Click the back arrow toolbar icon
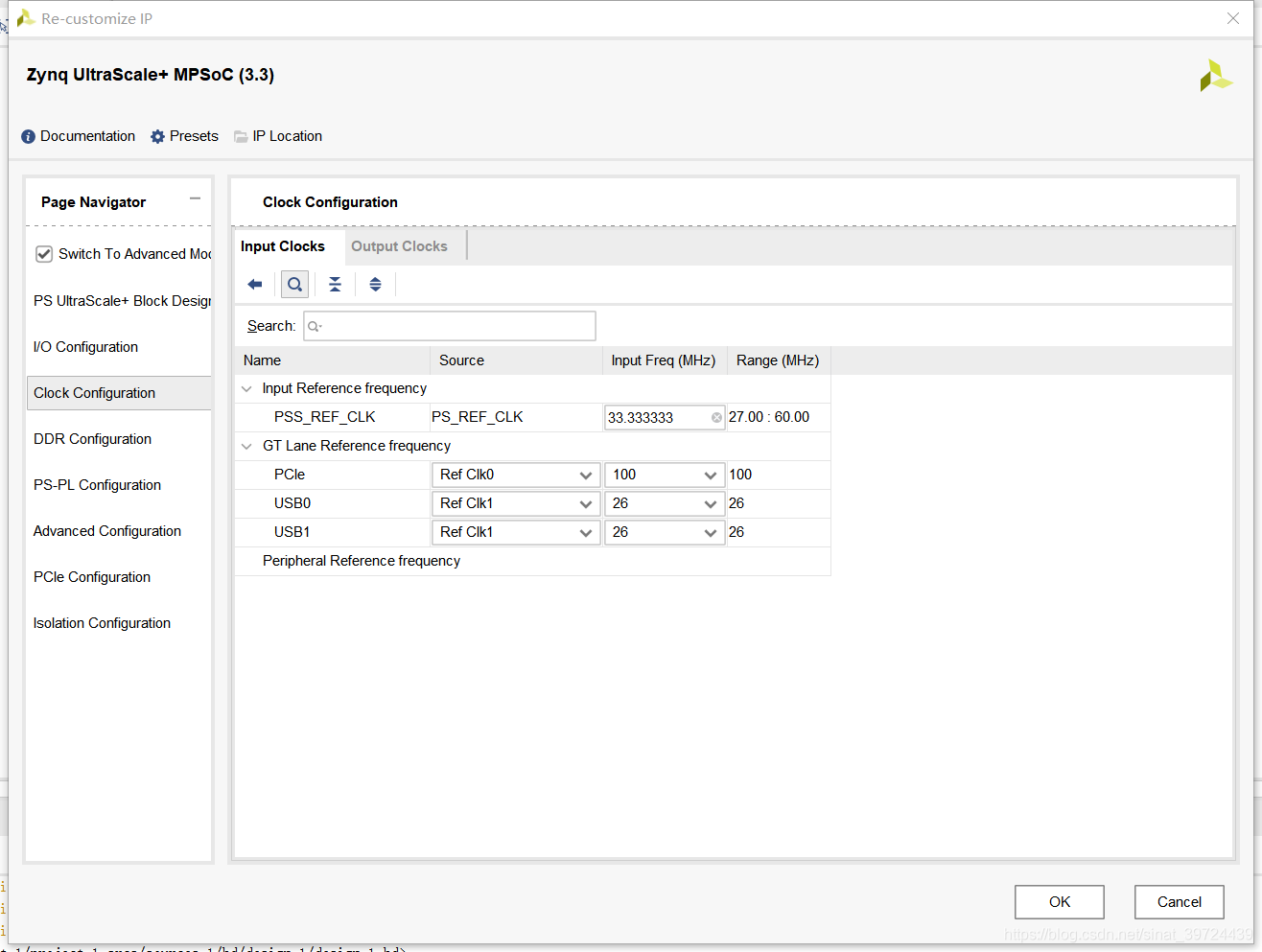The image size is (1262, 952). pyautogui.click(x=255, y=285)
